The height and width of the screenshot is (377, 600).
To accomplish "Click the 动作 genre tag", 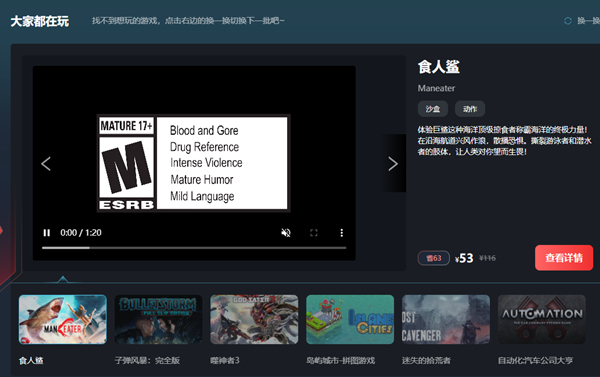I will [x=470, y=109].
